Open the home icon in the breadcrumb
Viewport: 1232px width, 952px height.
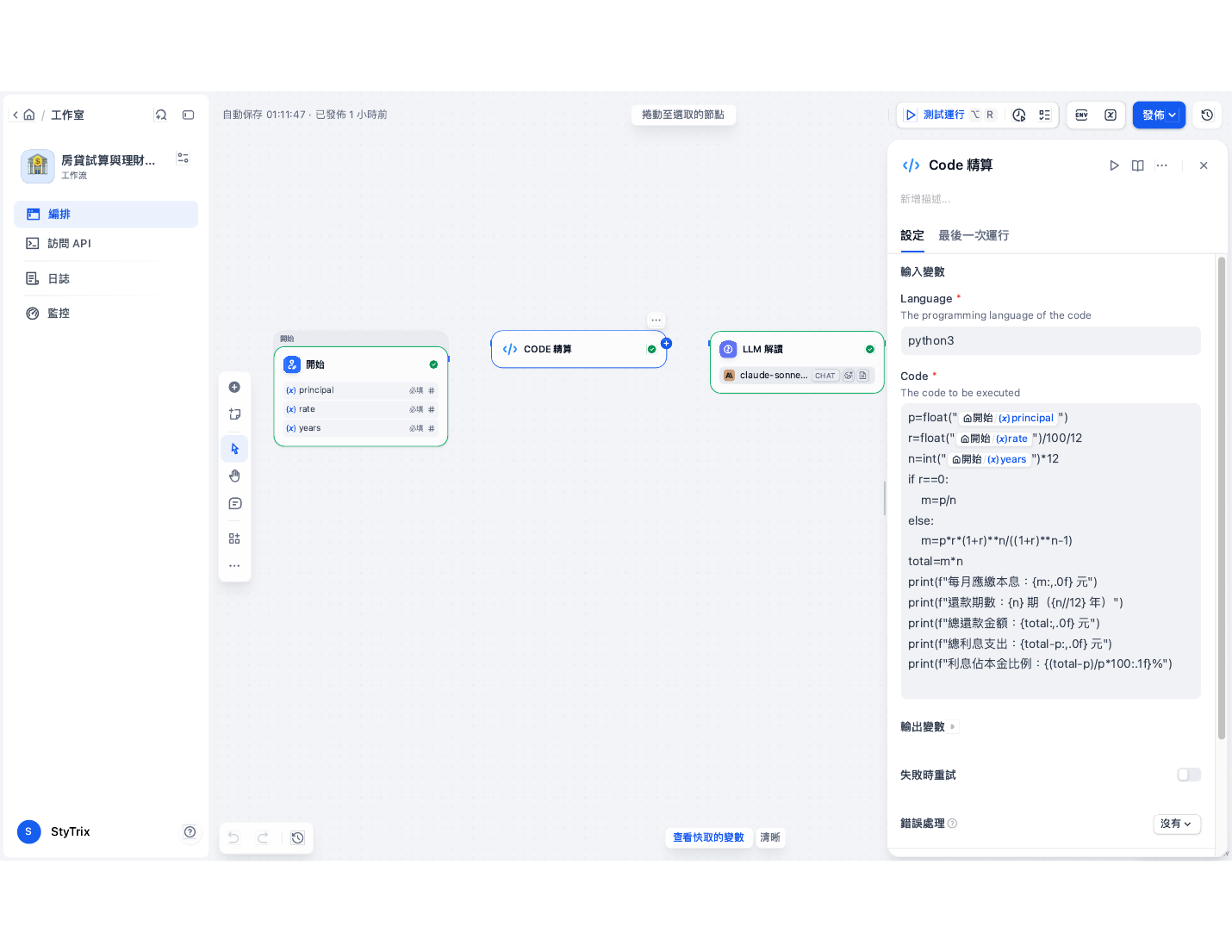click(29, 115)
